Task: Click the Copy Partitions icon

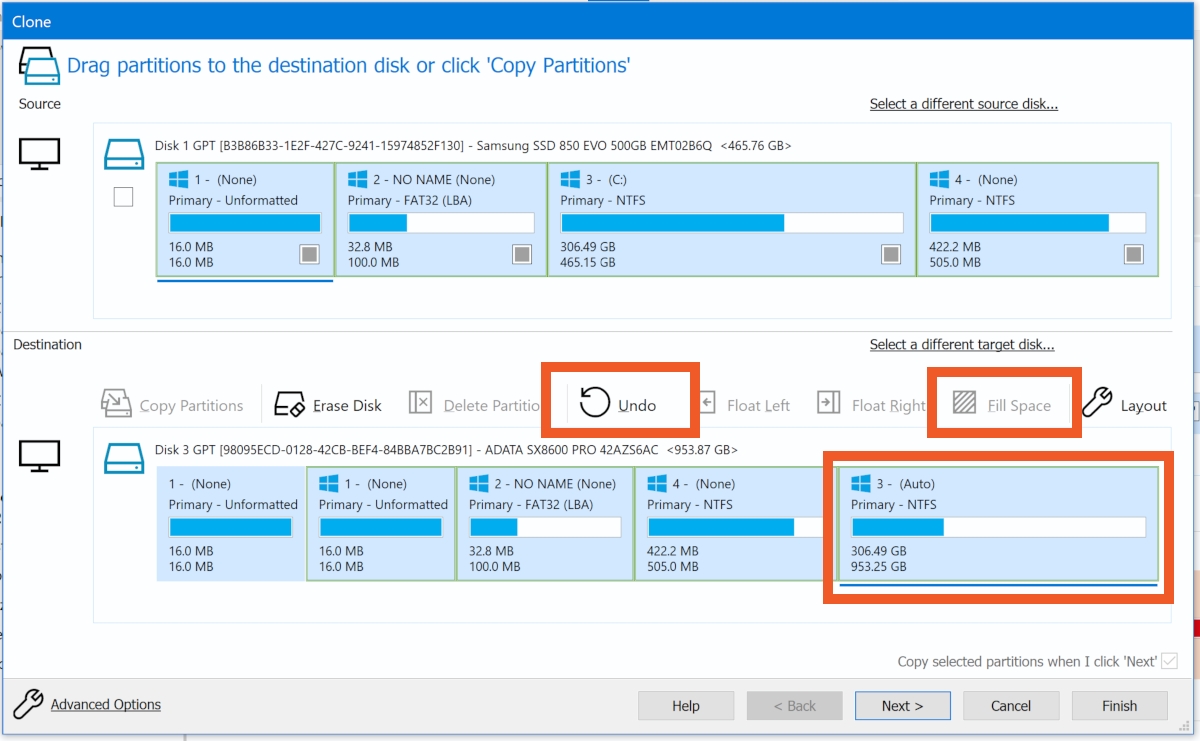Action: click(x=117, y=404)
